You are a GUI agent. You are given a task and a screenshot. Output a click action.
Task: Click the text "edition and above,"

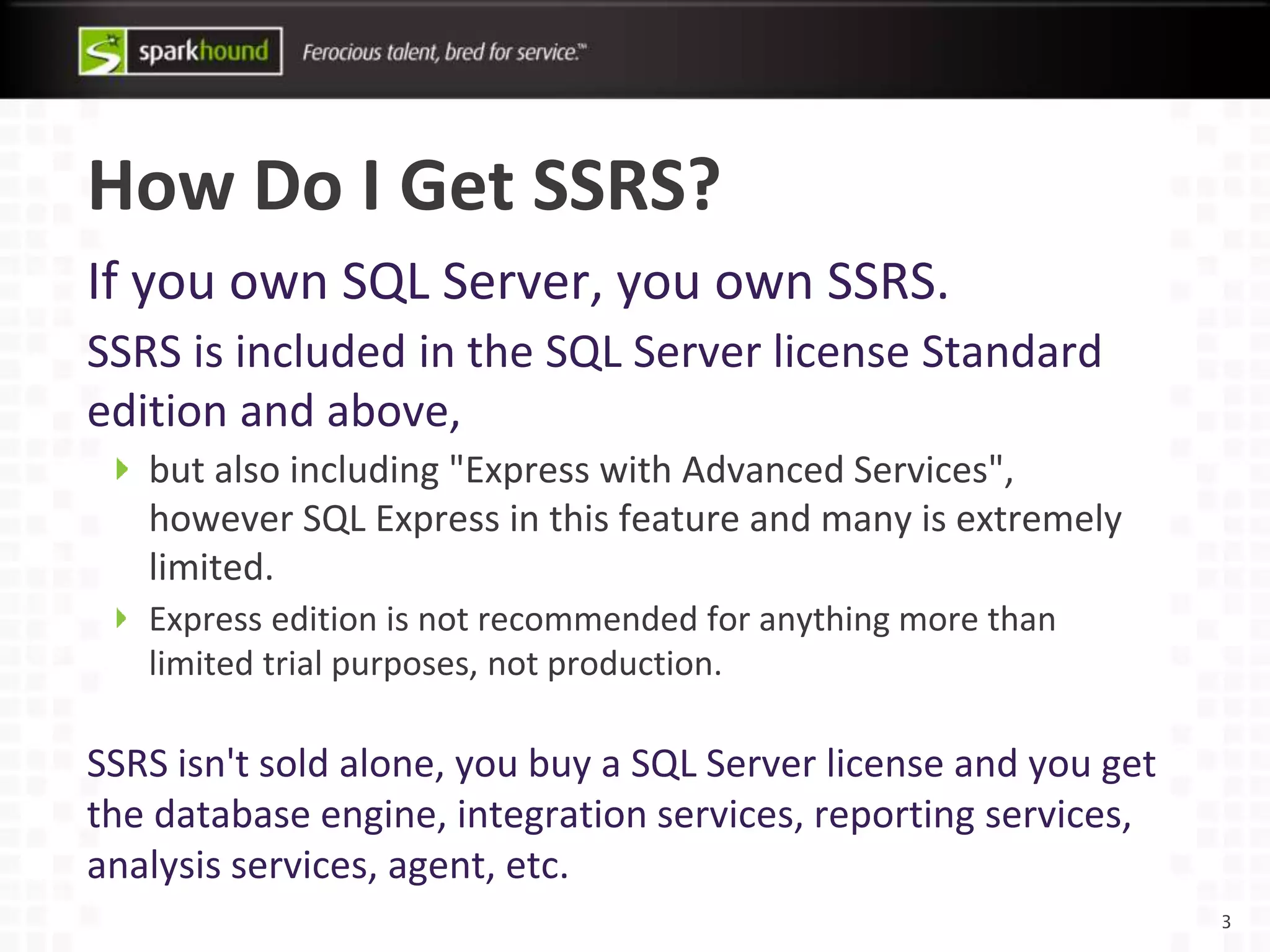pos(274,412)
